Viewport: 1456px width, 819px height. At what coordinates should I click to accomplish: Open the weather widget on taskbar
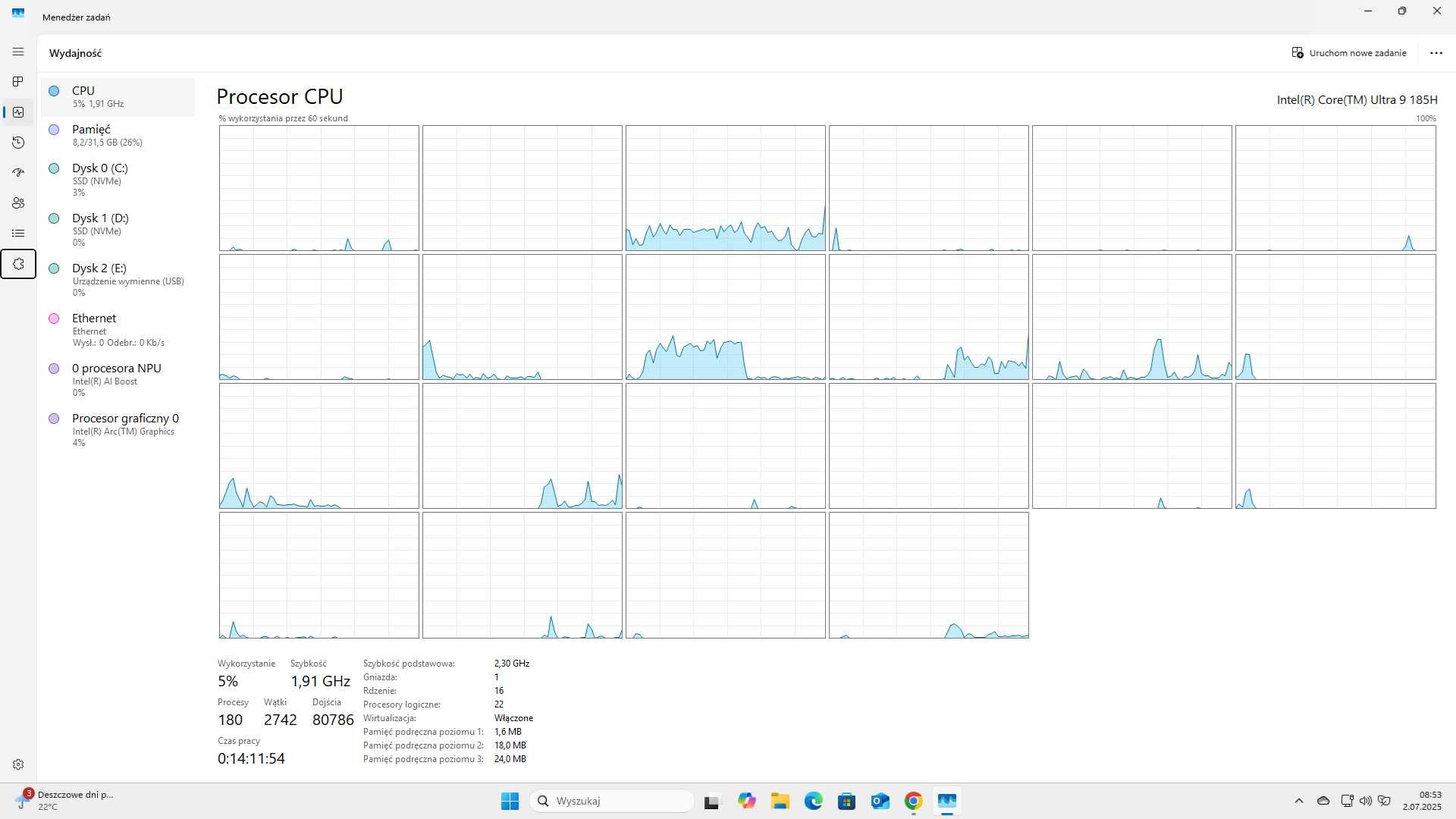click(64, 801)
